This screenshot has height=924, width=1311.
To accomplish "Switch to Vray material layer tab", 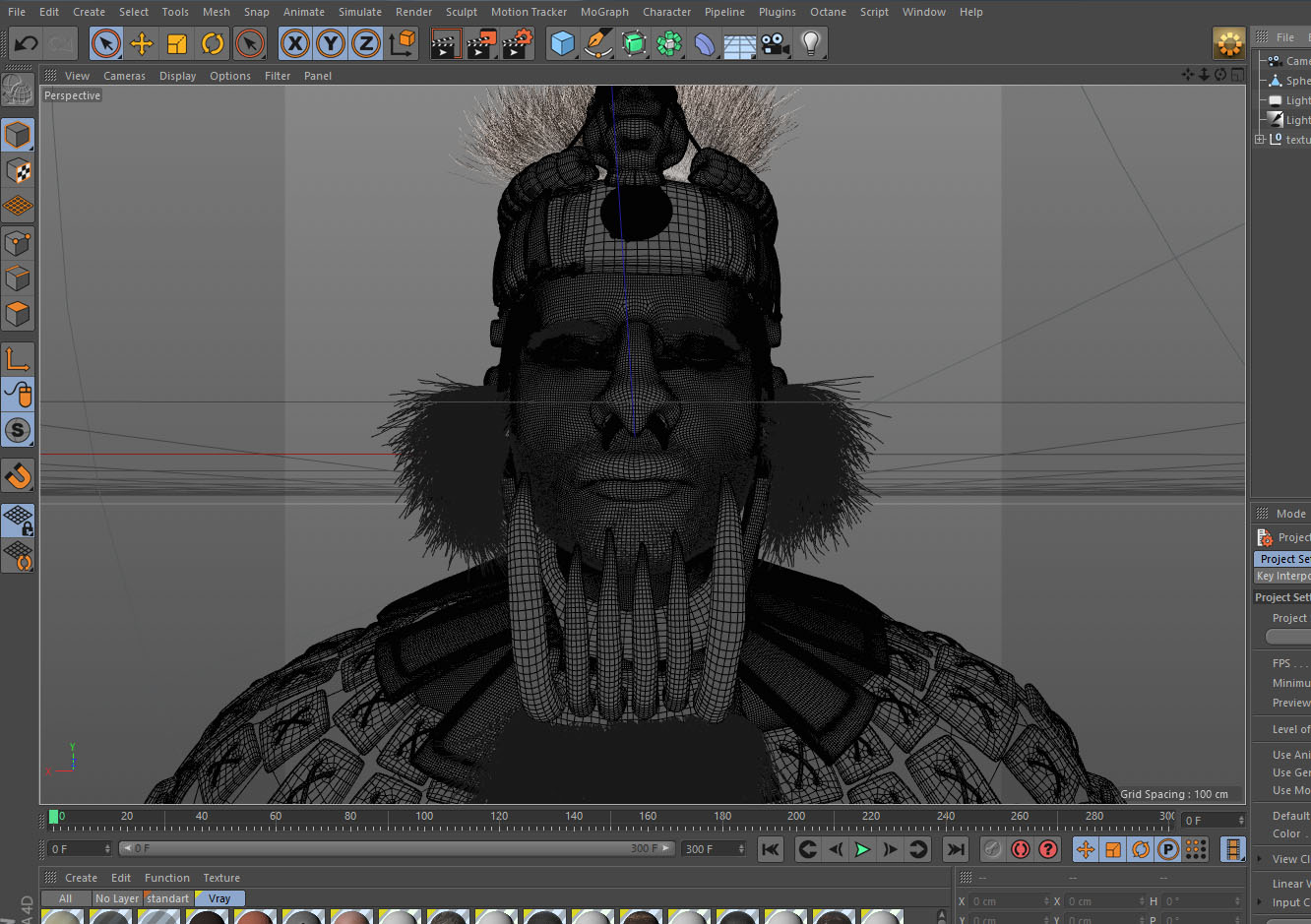I will click(219, 898).
